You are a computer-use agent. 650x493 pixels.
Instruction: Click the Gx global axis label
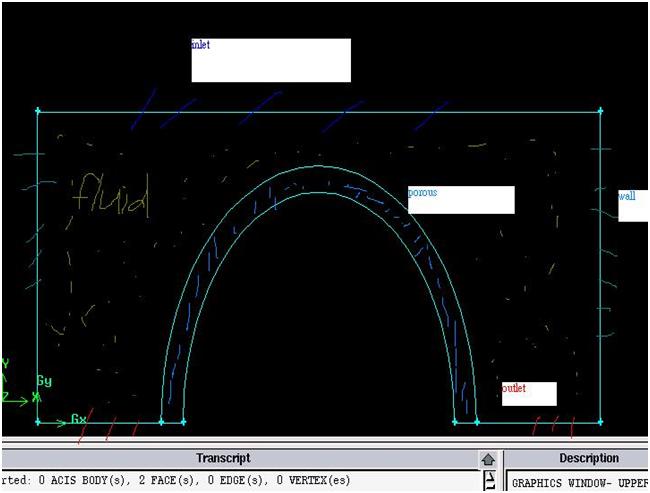(x=78, y=418)
